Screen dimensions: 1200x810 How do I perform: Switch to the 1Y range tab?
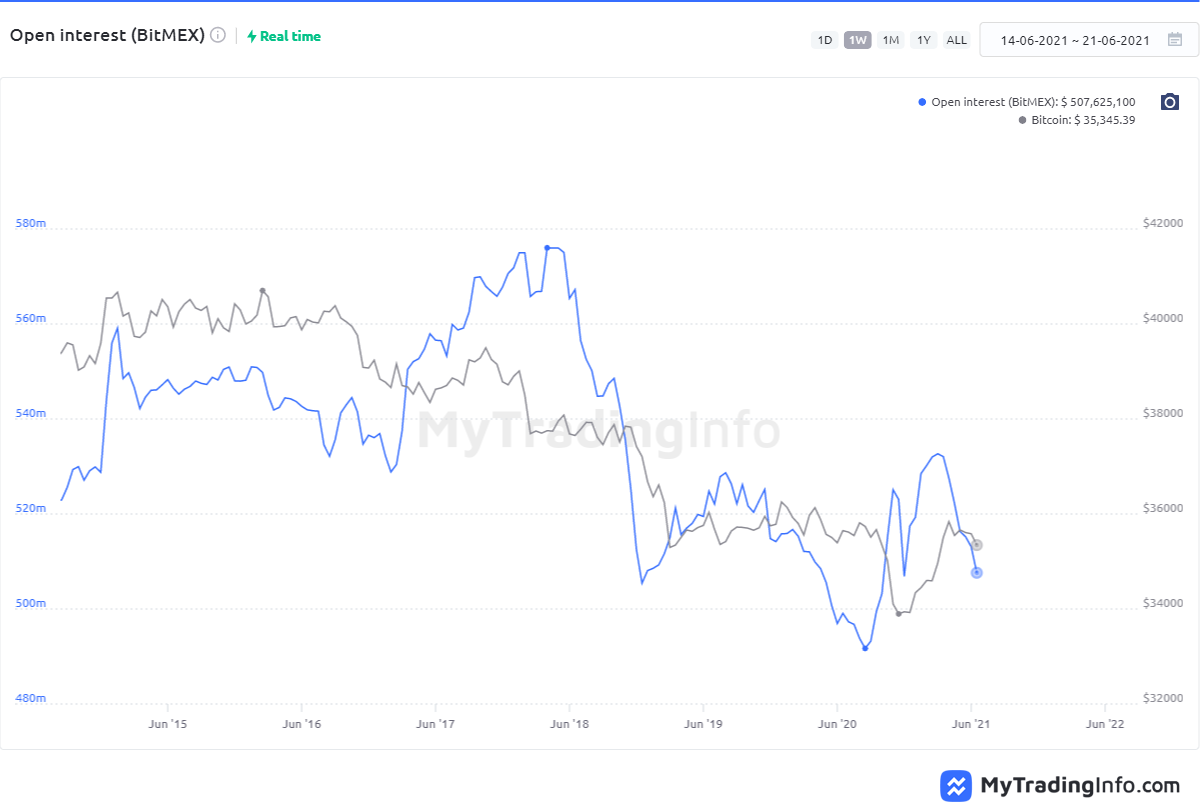(924, 40)
